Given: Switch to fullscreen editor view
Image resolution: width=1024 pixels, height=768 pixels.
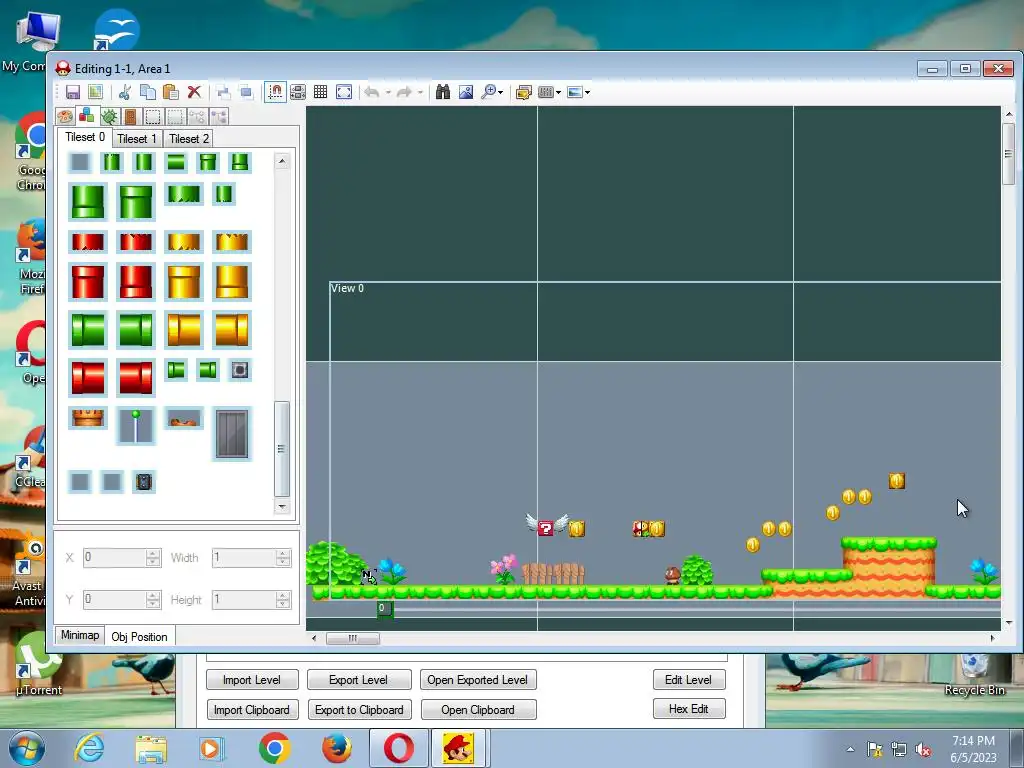Looking at the screenshot, I should [344, 92].
